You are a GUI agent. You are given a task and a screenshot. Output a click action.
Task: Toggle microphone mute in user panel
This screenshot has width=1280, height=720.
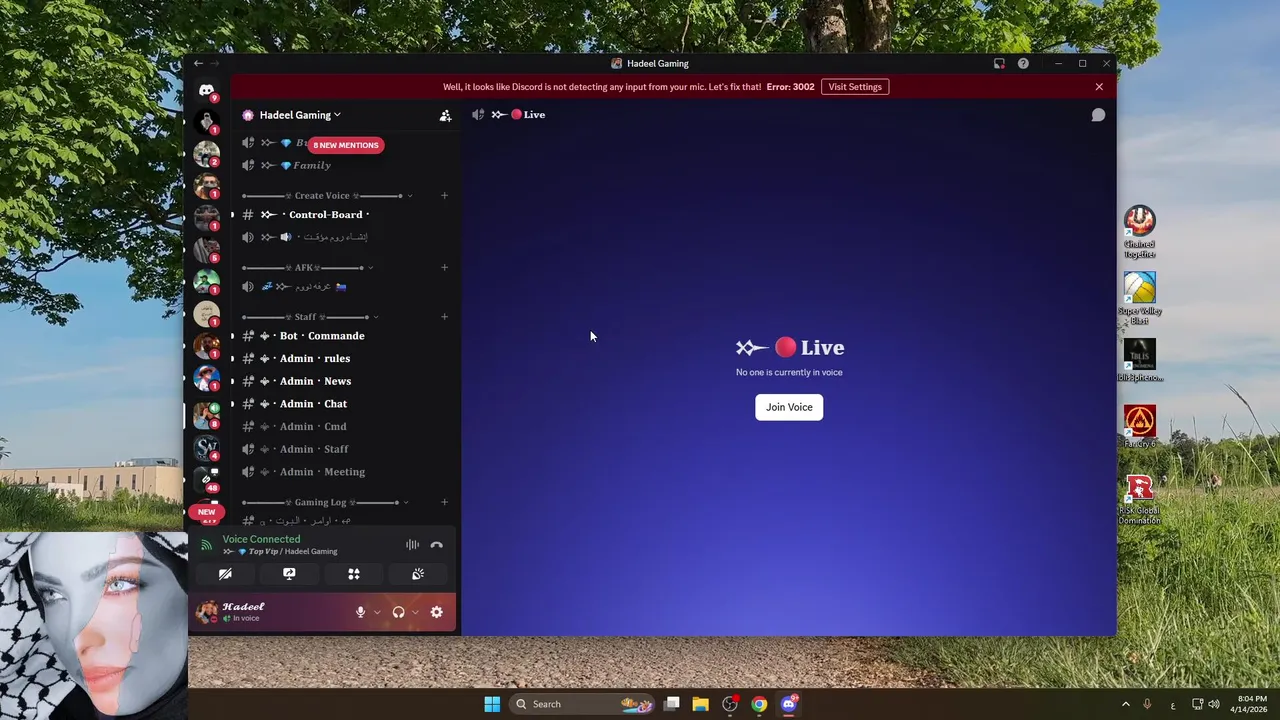coord(360,612)
